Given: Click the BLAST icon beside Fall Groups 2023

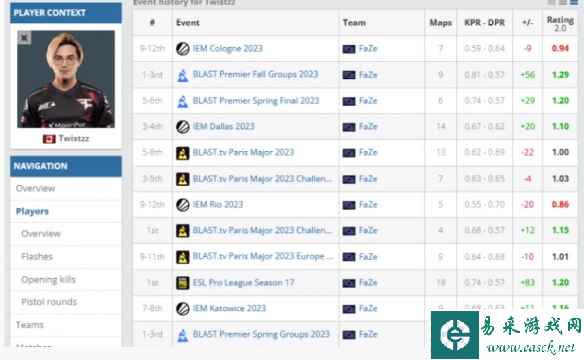Looking at the screenshot, I should click(x=182, y=75).
